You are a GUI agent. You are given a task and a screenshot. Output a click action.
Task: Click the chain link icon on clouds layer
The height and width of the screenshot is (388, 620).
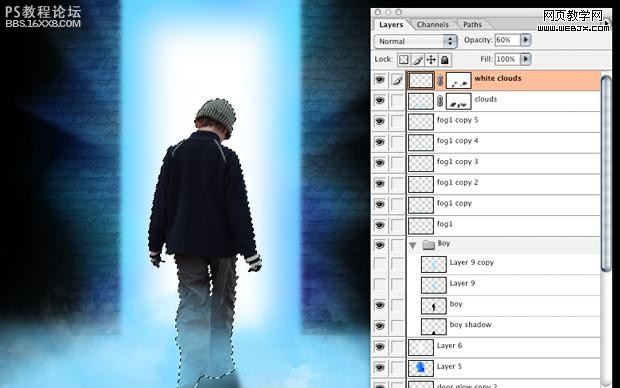click(x=440, y=102)
